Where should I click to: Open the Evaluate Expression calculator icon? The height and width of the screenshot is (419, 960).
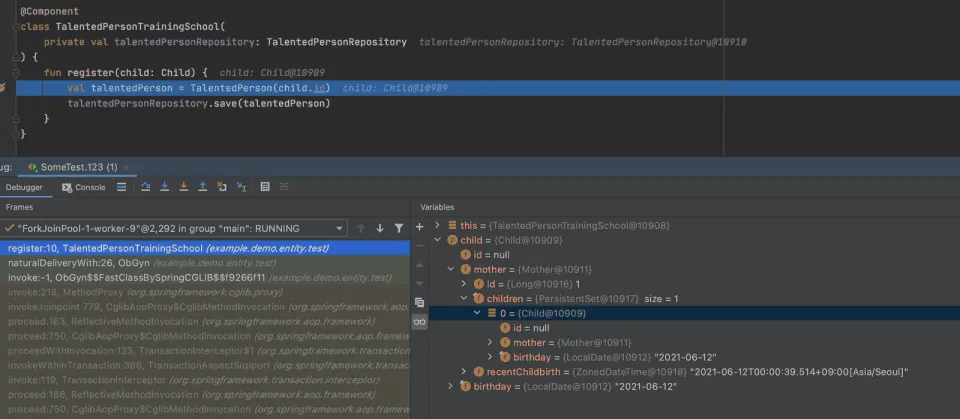(x=265, y=187)
